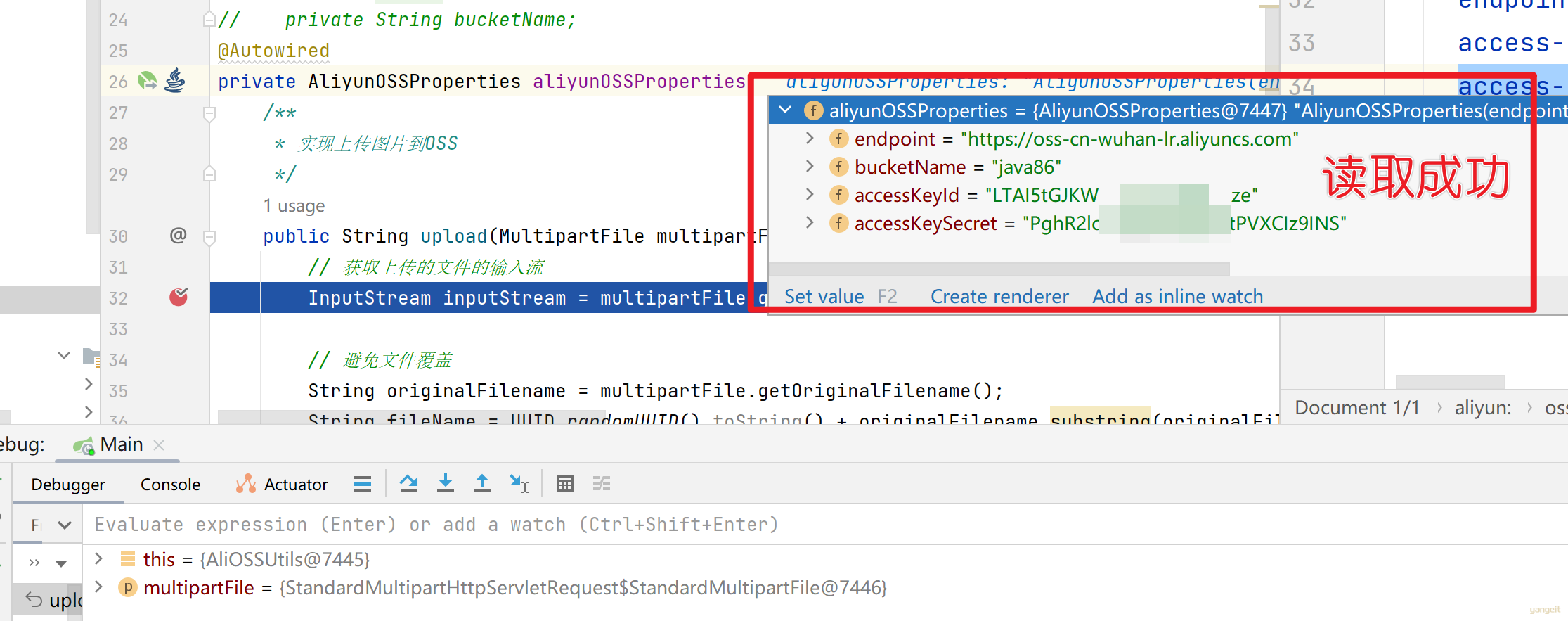
Task: Click the field icon beside accessKeyId
Action: click(x=838, y=195)
